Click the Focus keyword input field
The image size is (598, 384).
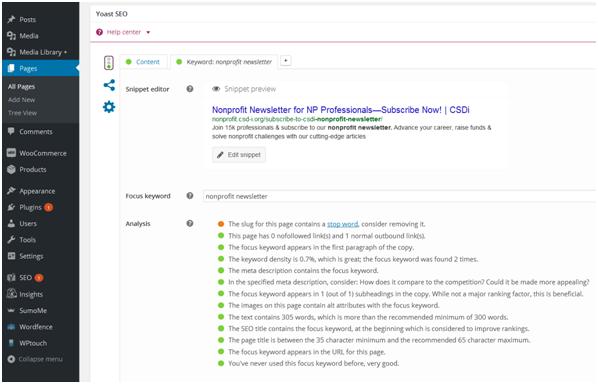click(399, 196)
